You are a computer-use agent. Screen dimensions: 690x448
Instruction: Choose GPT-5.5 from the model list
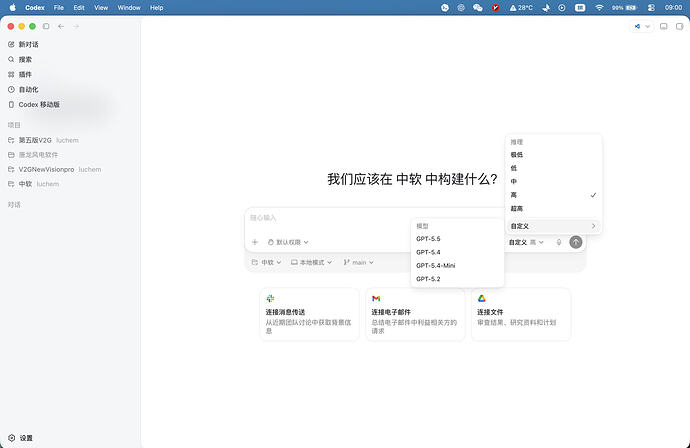point(457,239)
